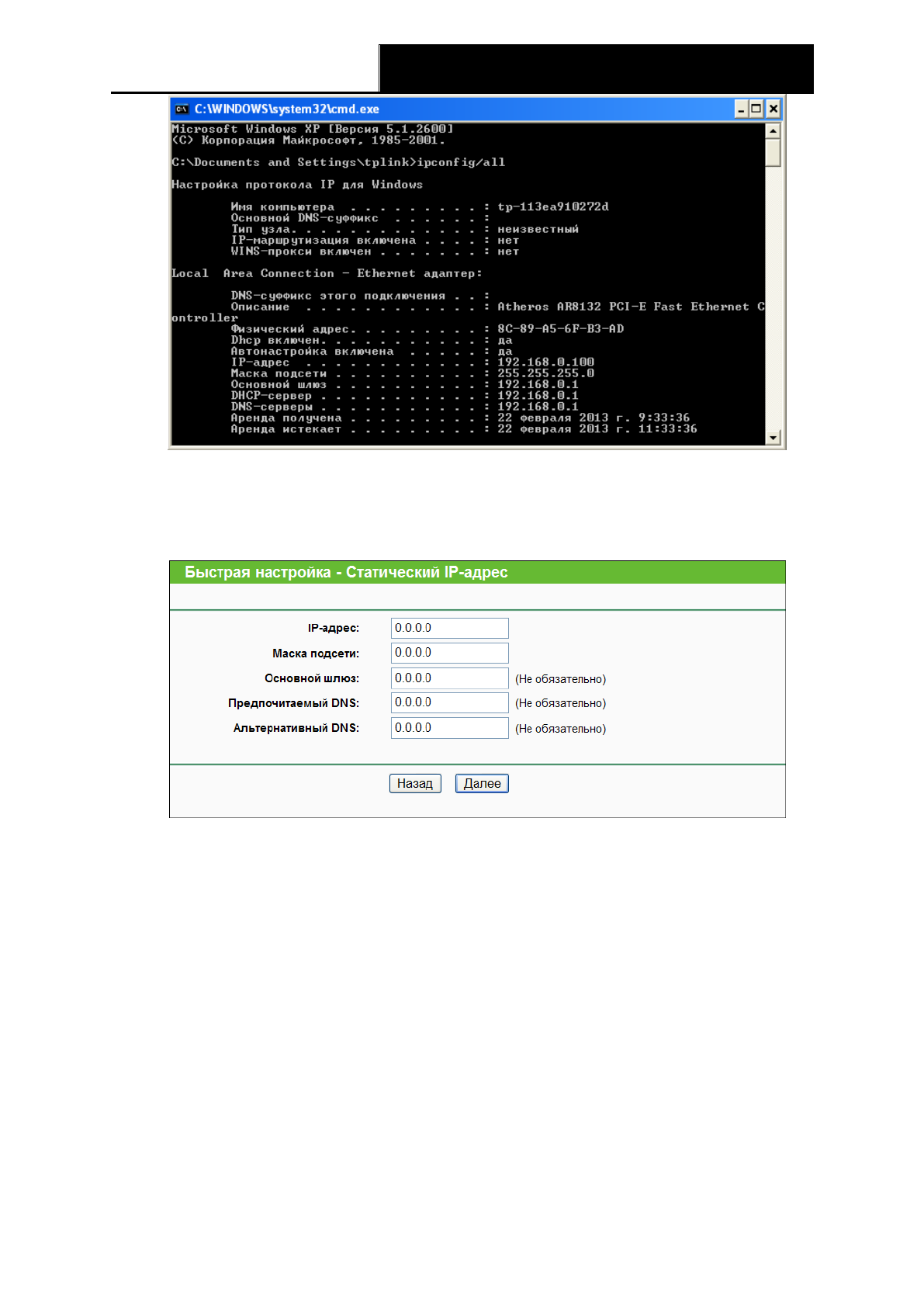924x1307 pixels.
Task: Click the Альтернативный DNS text box
Action: click(x=449, y=728)
